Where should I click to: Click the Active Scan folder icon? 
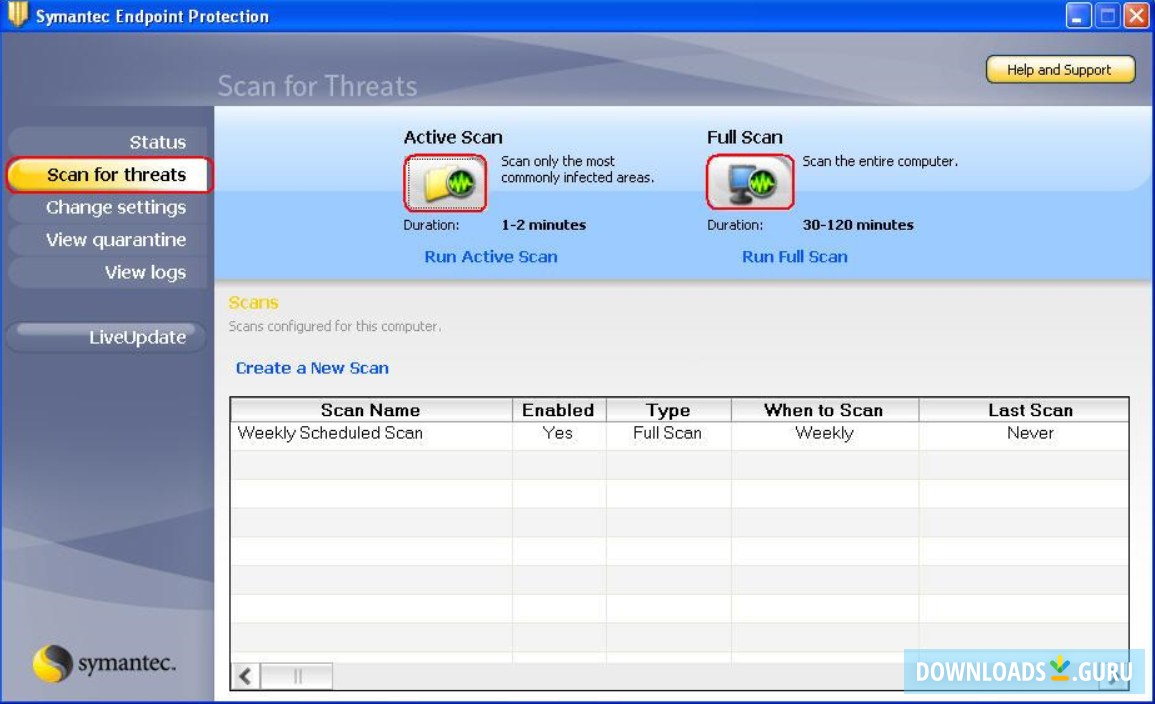pyautogui.click(x=445, y=182)
